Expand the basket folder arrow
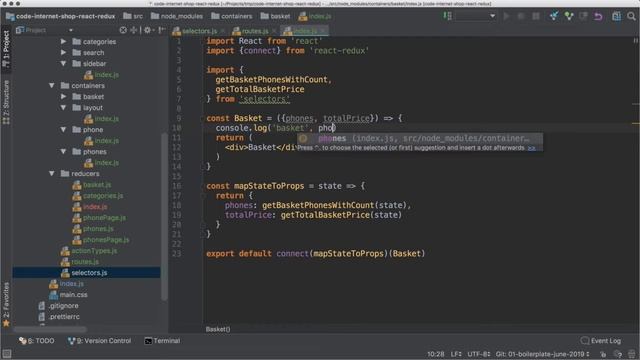The height and width of the screenshot is (360, 640). pyautogui.click(x=63, y=97)
